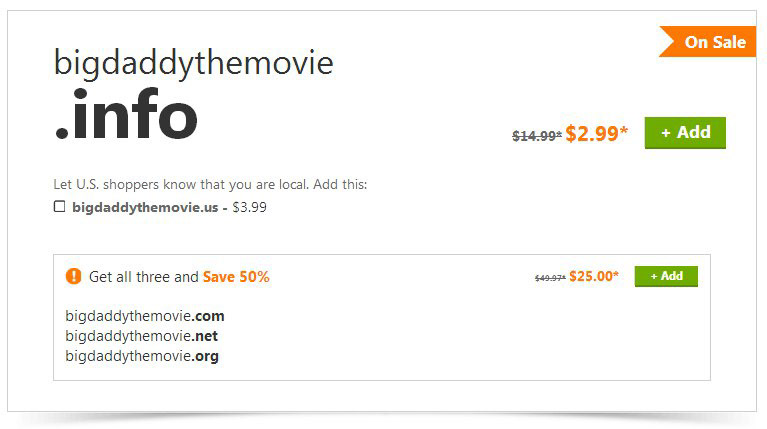Click the 'Let U.S. shoppers know' message
The width and height of the screenshot is (767, 429).
210,184
